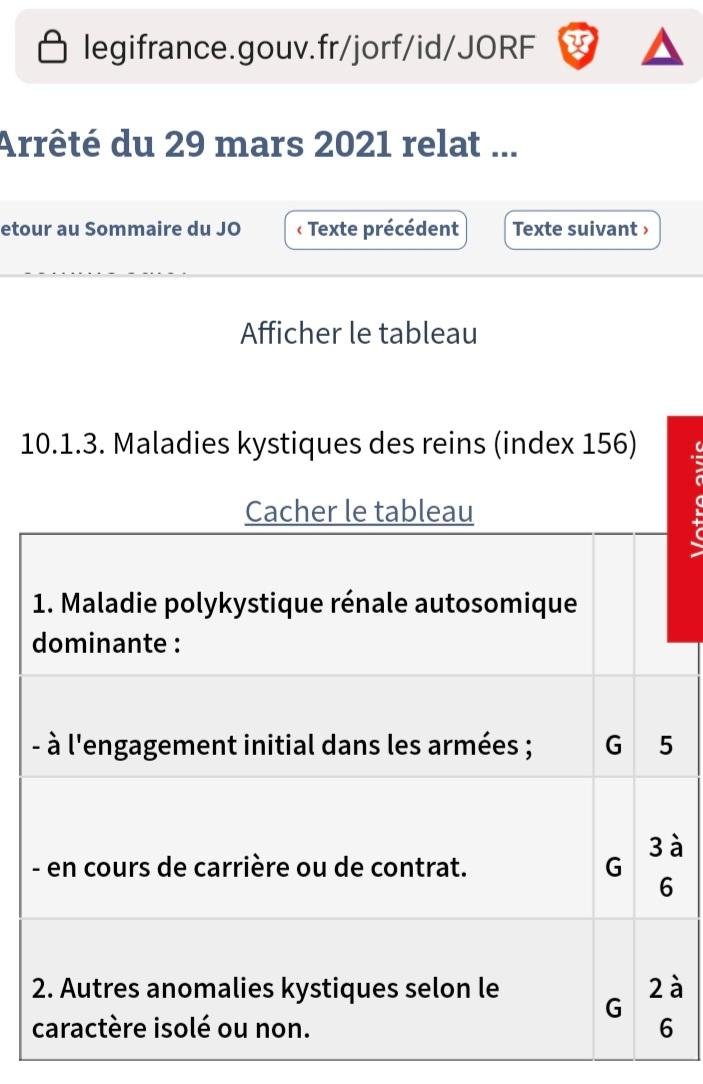Open the red Votre avis tab

click(686, 529)
